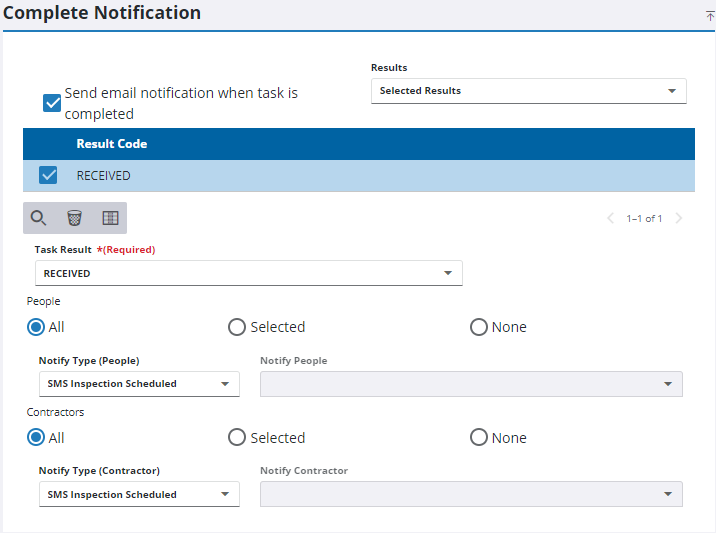Click the Notify Contractor dropdown field
The image size is (716, 533).
click(x=470, y=495)
